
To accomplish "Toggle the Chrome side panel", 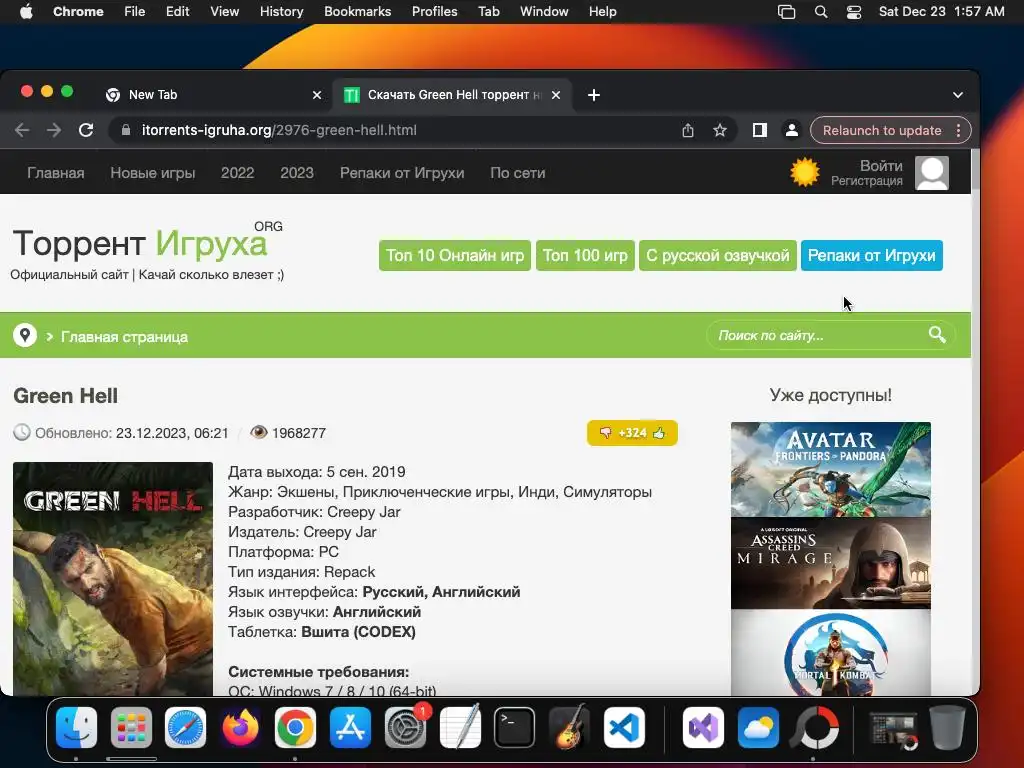I will 760,130.
